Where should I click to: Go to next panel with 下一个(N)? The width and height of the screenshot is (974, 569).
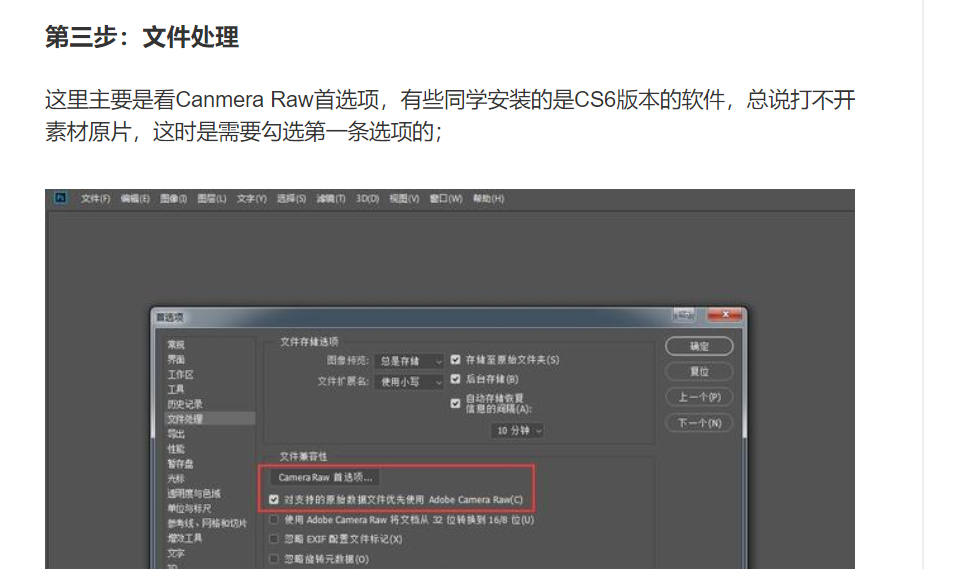click(699, 423)
